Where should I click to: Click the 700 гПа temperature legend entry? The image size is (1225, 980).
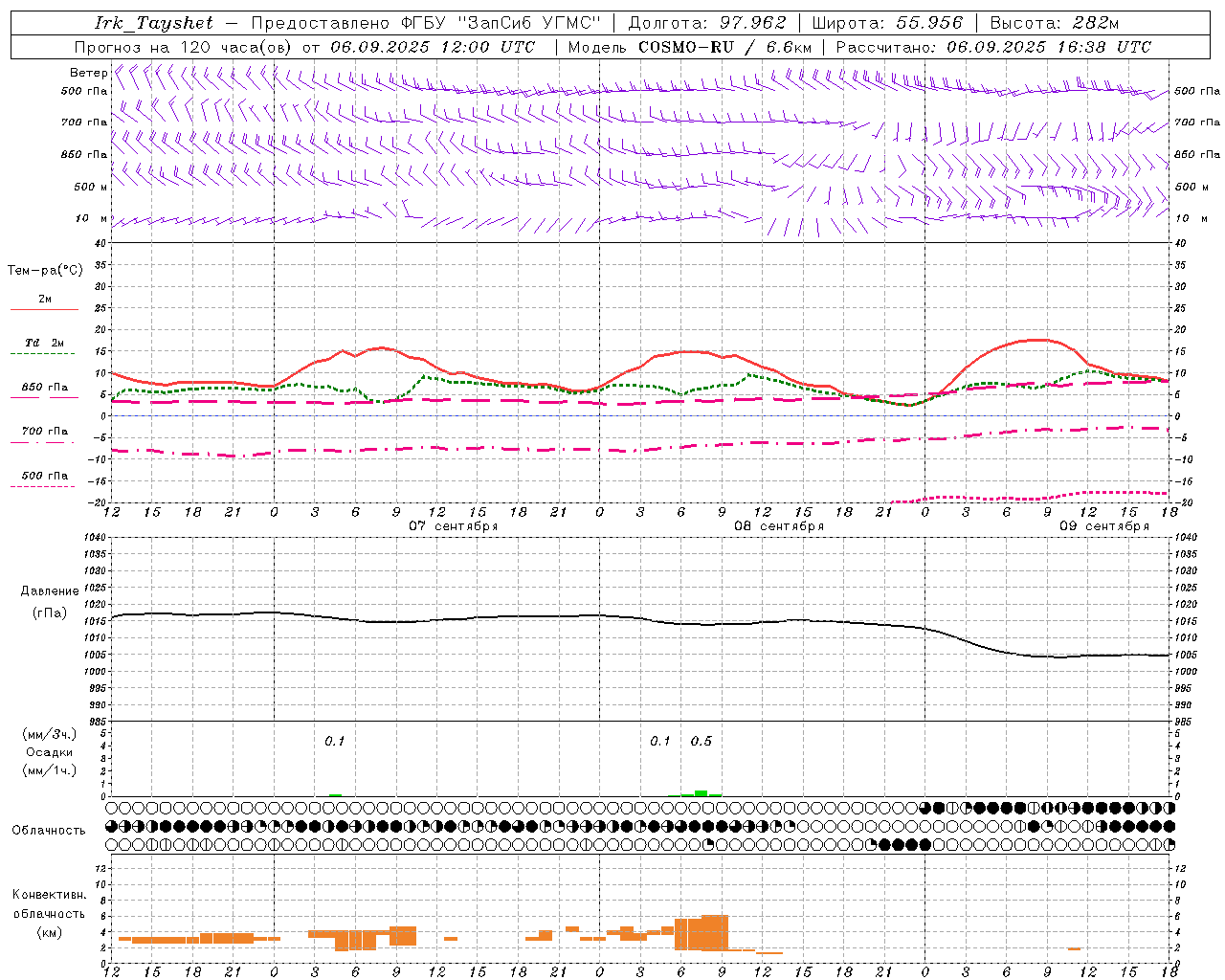(x=45, y=432)
